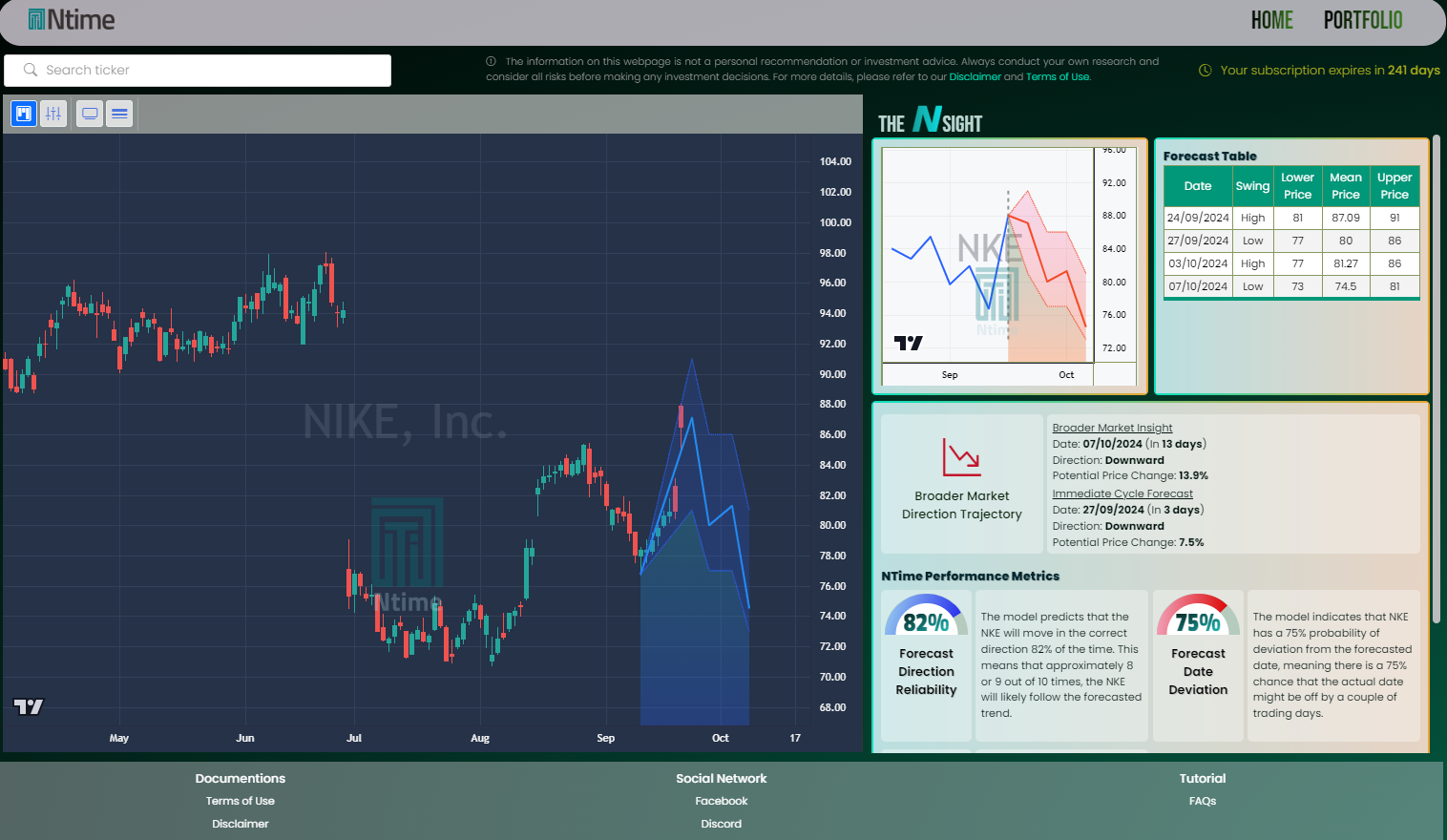The height and width of the screenshot is (840, 1447).
Task: Click the Immediate Cycle Forecast heading
Action: [1122, 493]
